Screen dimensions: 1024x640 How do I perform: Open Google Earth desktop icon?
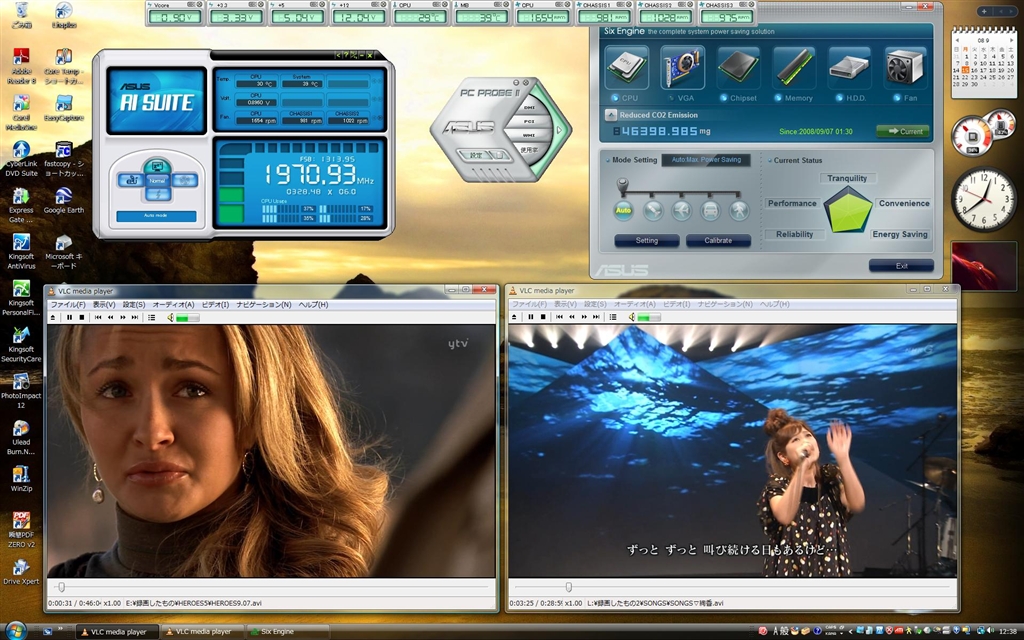tap(63, 200)
